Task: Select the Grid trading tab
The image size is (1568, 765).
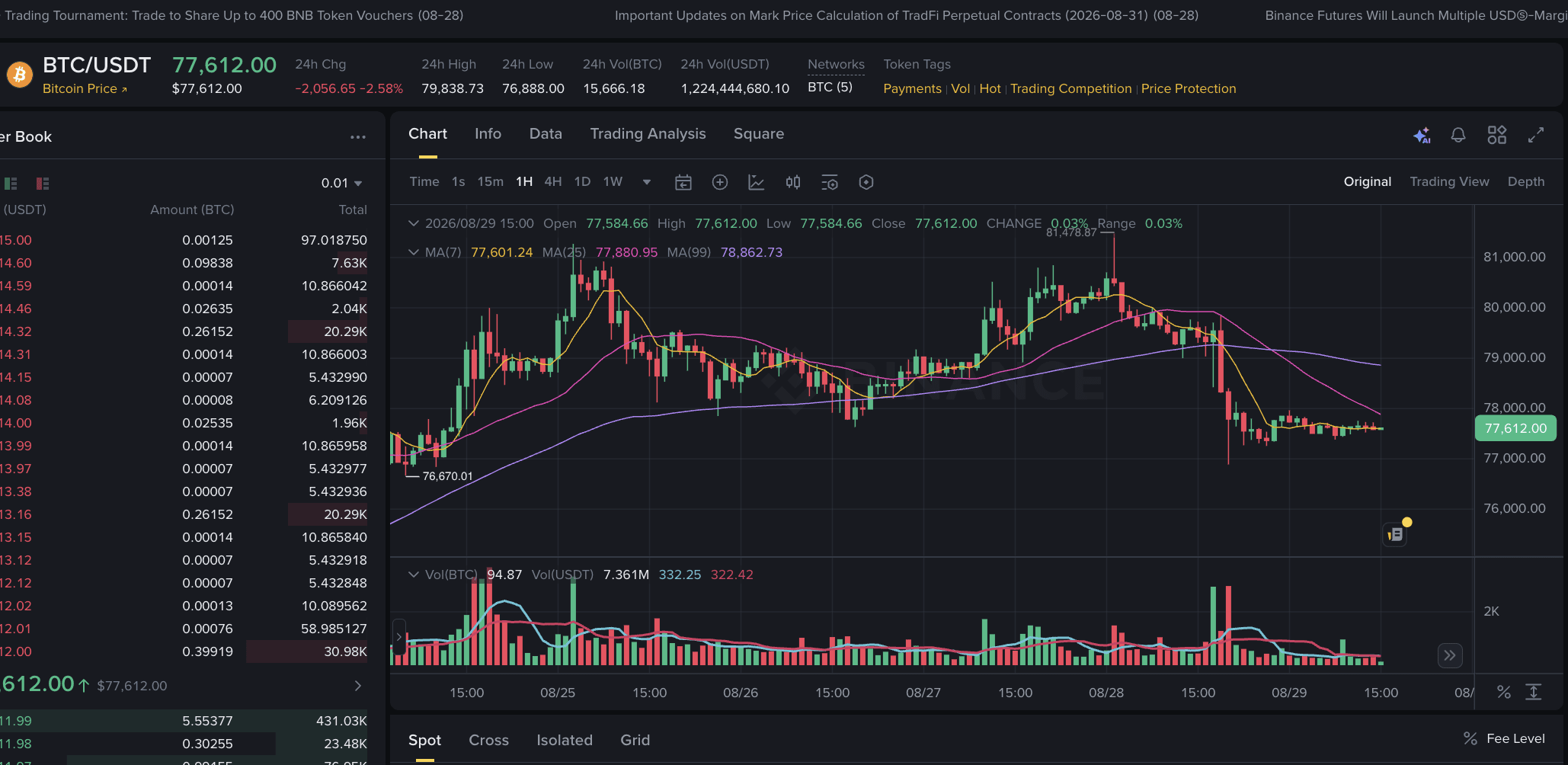Action: [x=635, y=740]
